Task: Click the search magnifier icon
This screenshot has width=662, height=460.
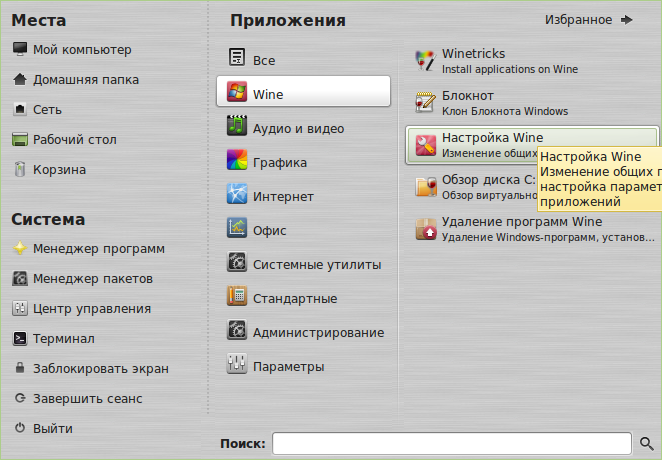Action: point(646,443)
